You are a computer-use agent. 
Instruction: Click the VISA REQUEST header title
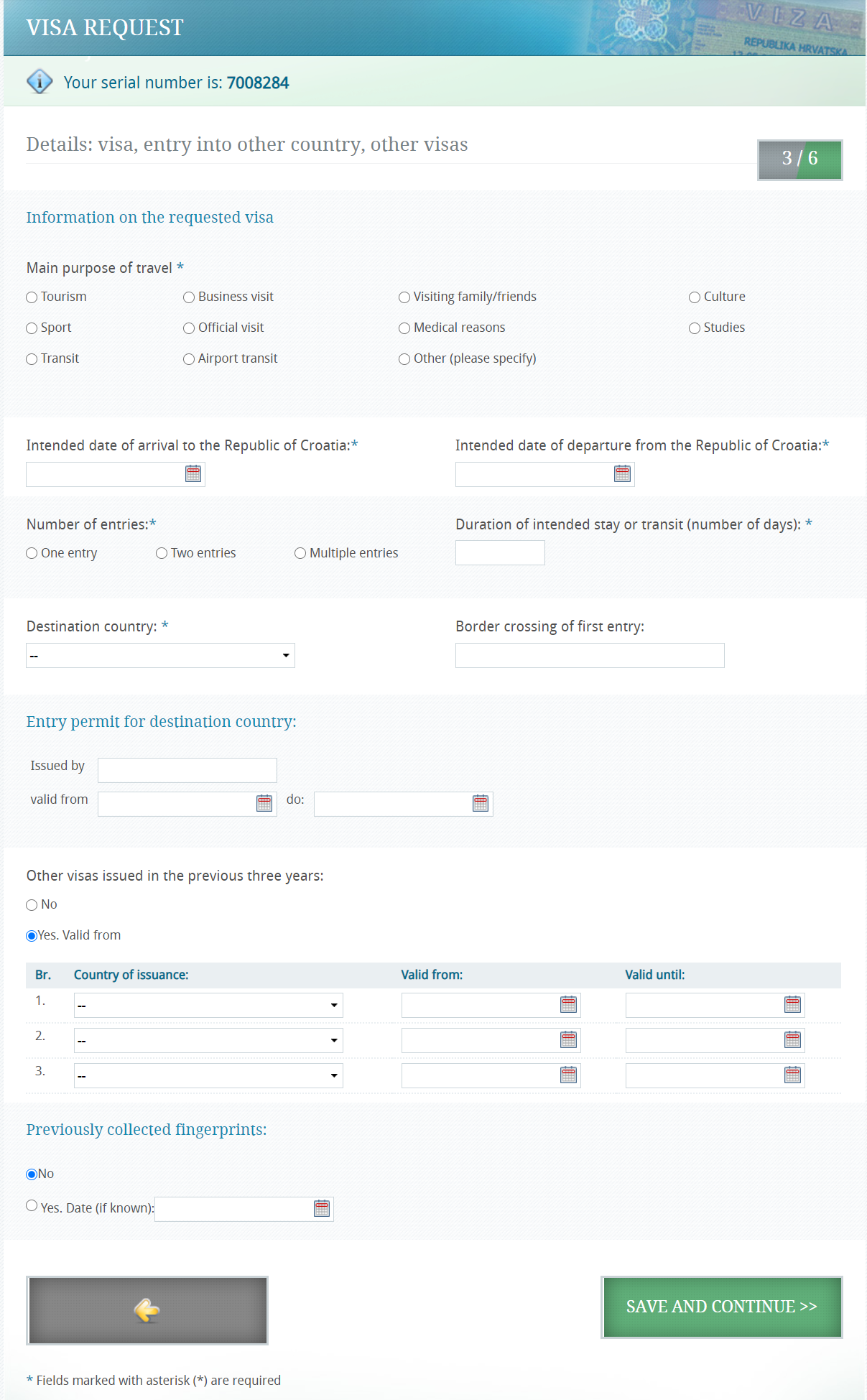coord(105,27)
